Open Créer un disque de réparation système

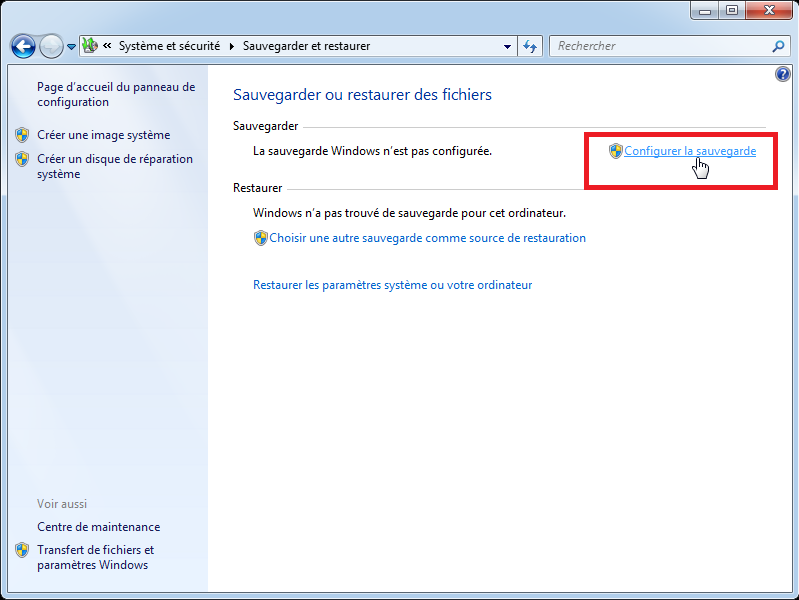(x=115, y=166)
